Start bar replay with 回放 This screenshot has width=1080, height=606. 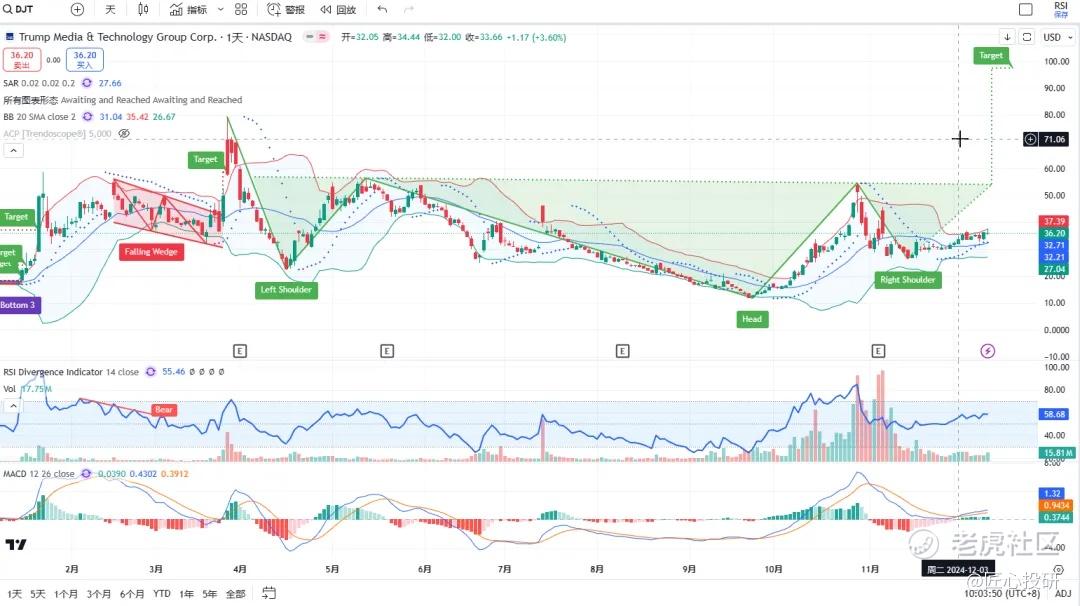tap(338, 9)
